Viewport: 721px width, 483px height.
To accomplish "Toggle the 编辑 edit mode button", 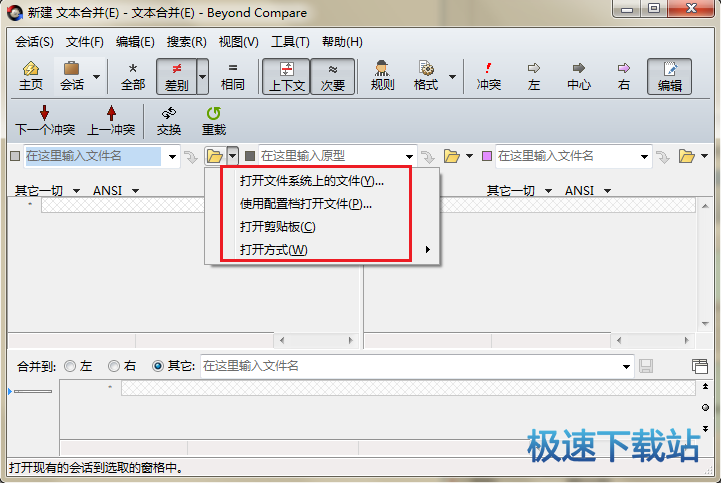I will [x=669, y=76].
